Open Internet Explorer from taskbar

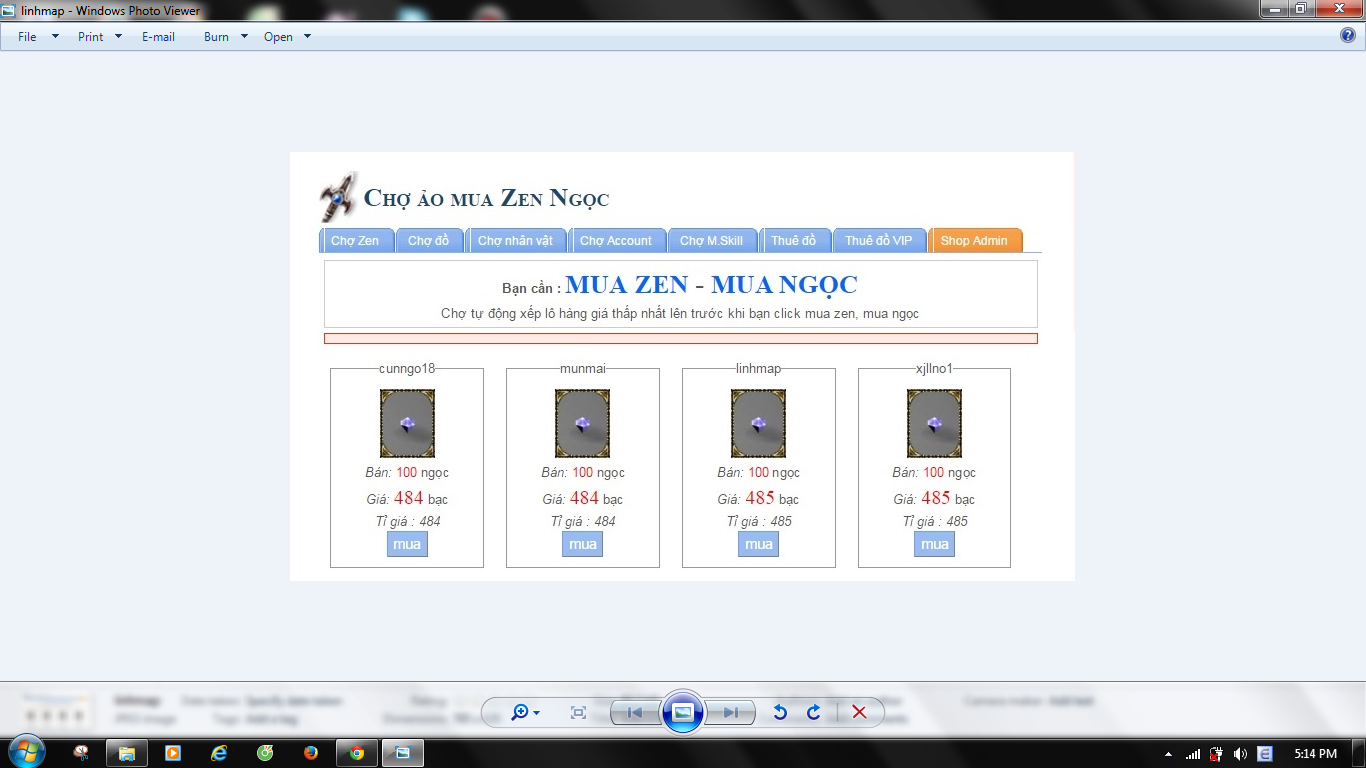tap(219, 753)
